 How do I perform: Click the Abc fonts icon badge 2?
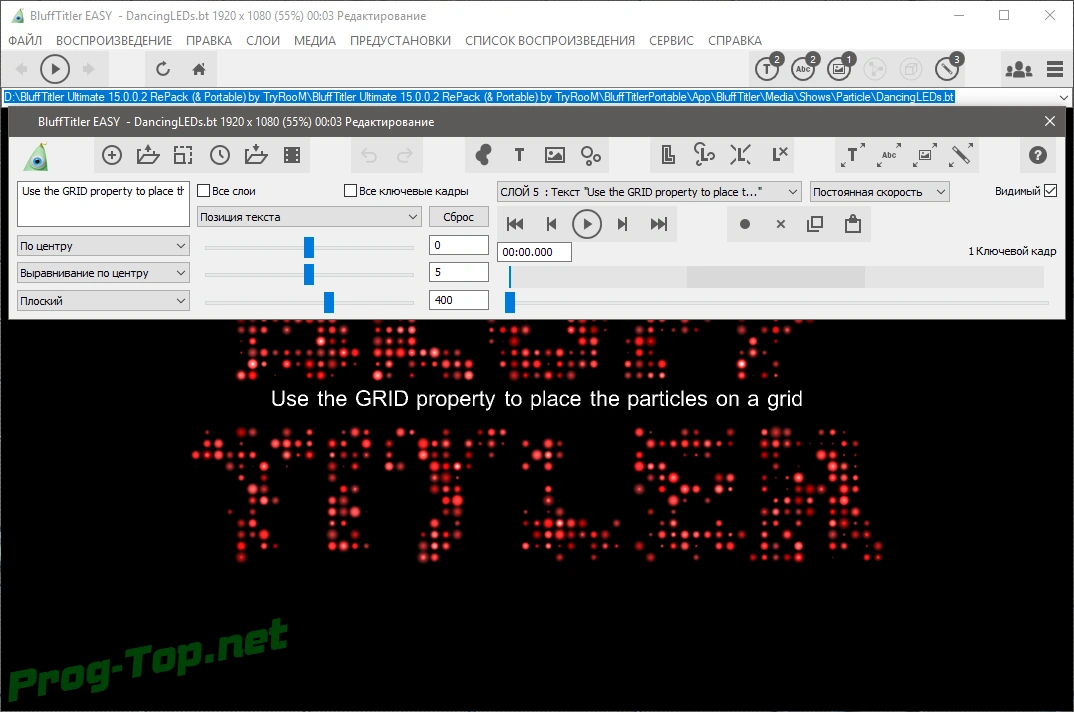click(x=804, y=67)
